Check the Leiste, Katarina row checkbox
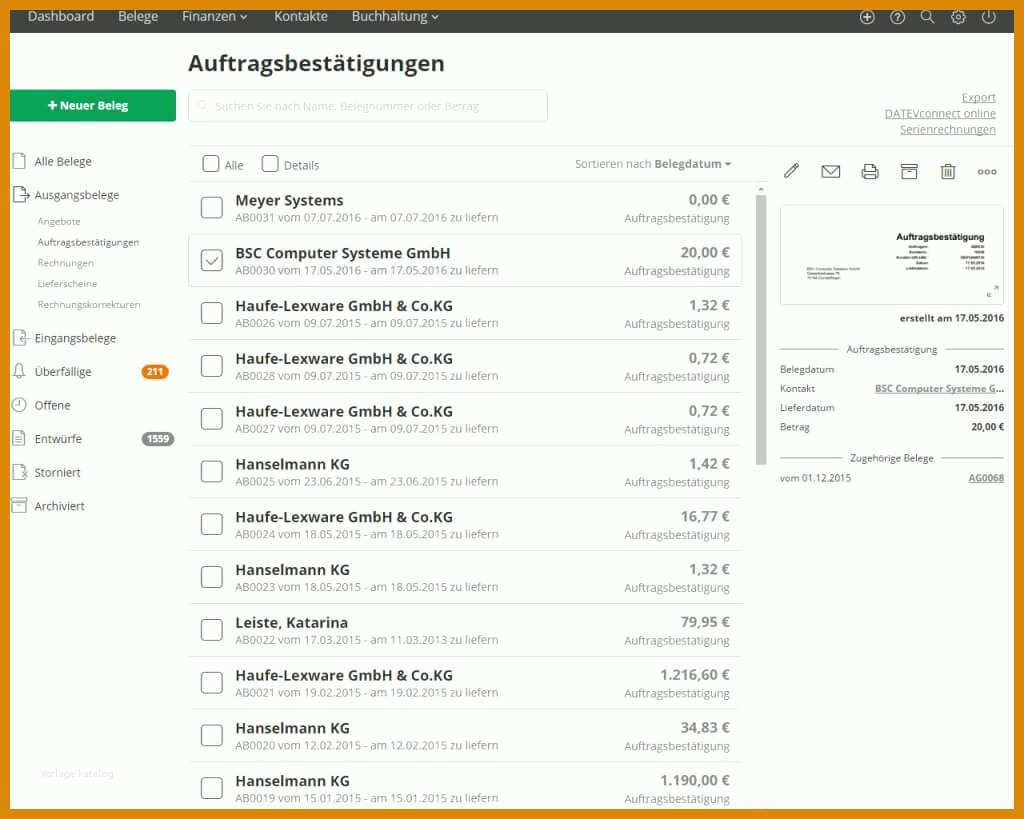The image size is (1024, 819). point(212,630)
